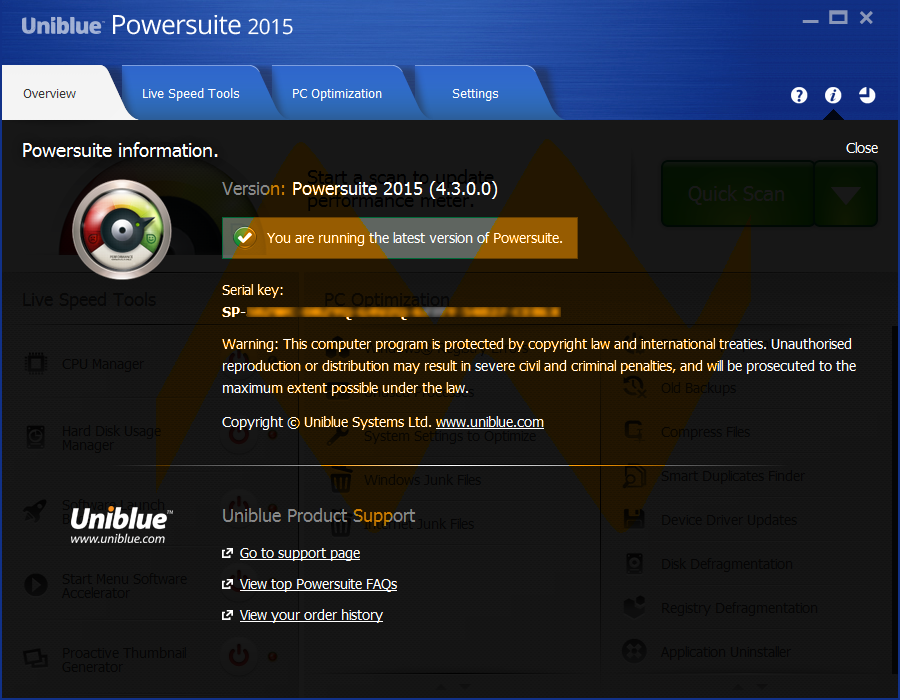Maximize the Powersuite window

point(838,18)
